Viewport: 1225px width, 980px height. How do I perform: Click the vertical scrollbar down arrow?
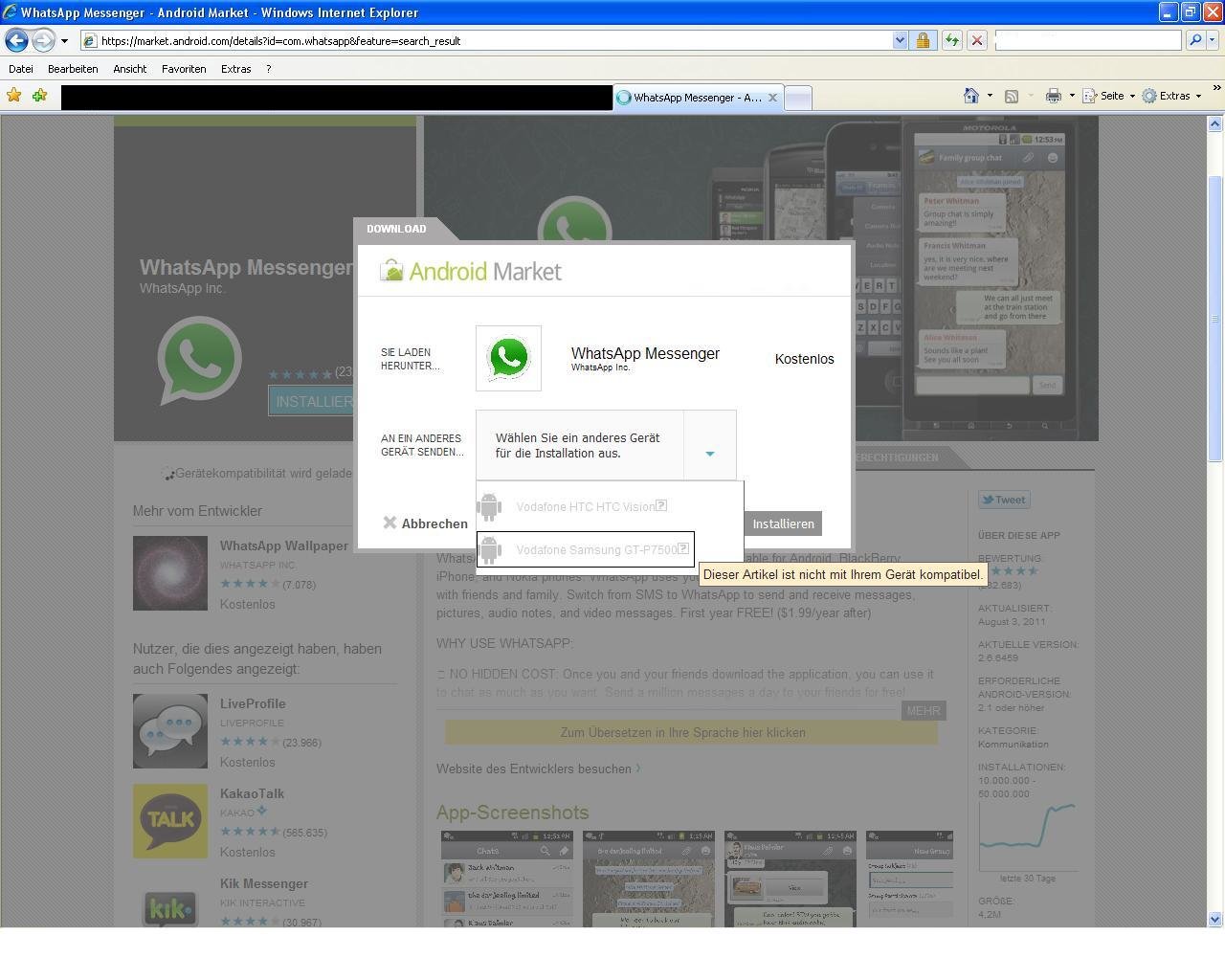(1215, 919)
